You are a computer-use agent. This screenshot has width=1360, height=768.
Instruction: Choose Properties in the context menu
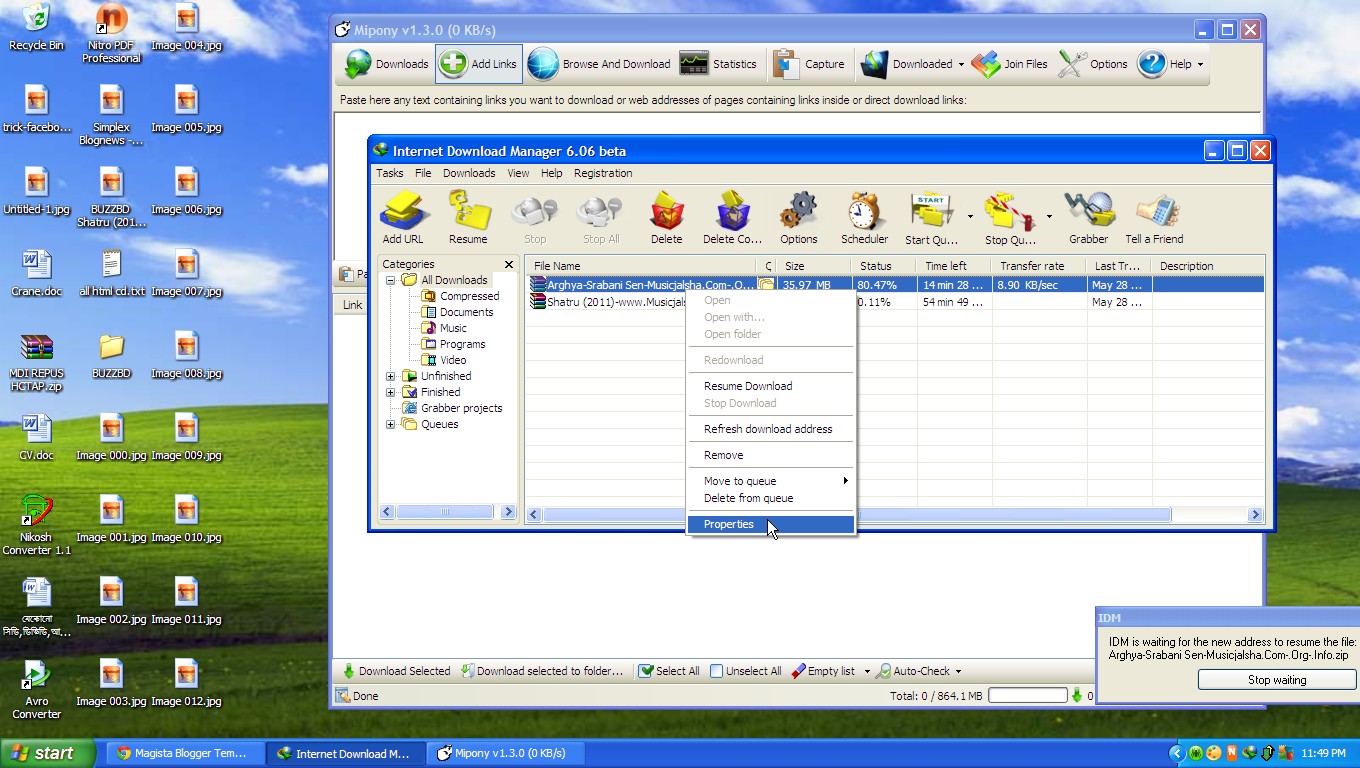[771, 524]
